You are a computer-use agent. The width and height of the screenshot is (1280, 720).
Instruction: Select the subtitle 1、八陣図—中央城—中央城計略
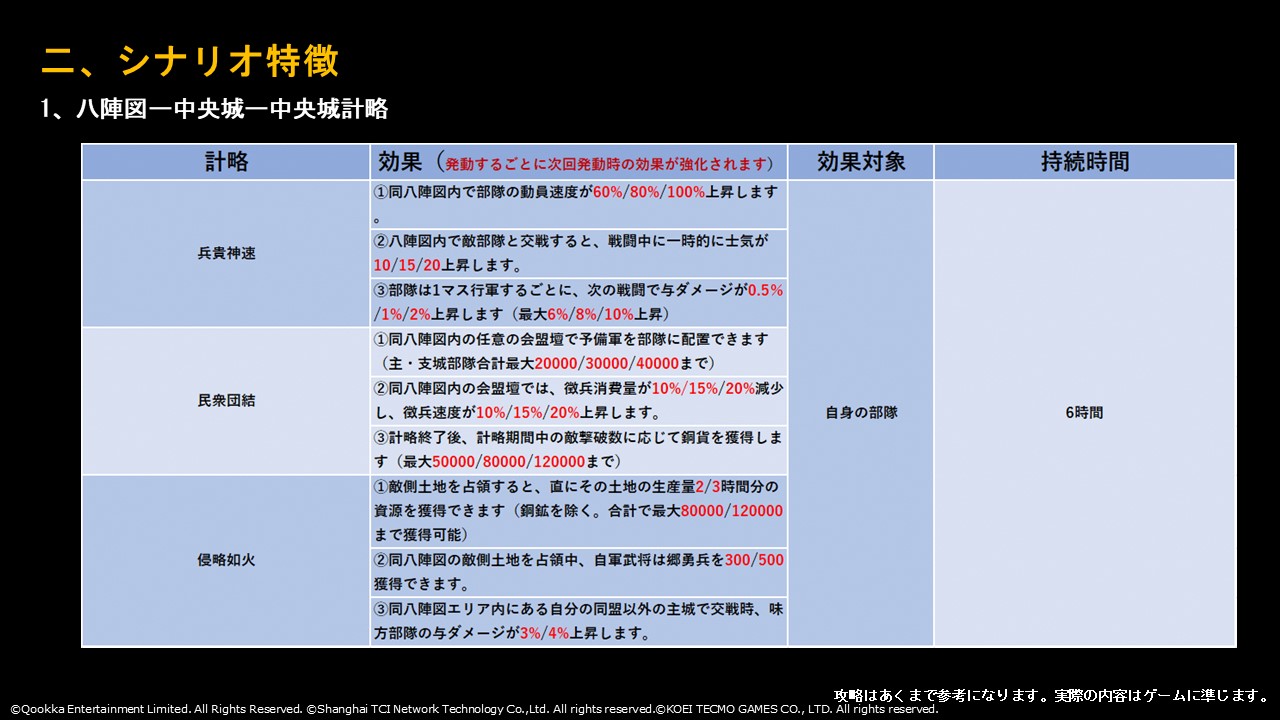[214, 108]
